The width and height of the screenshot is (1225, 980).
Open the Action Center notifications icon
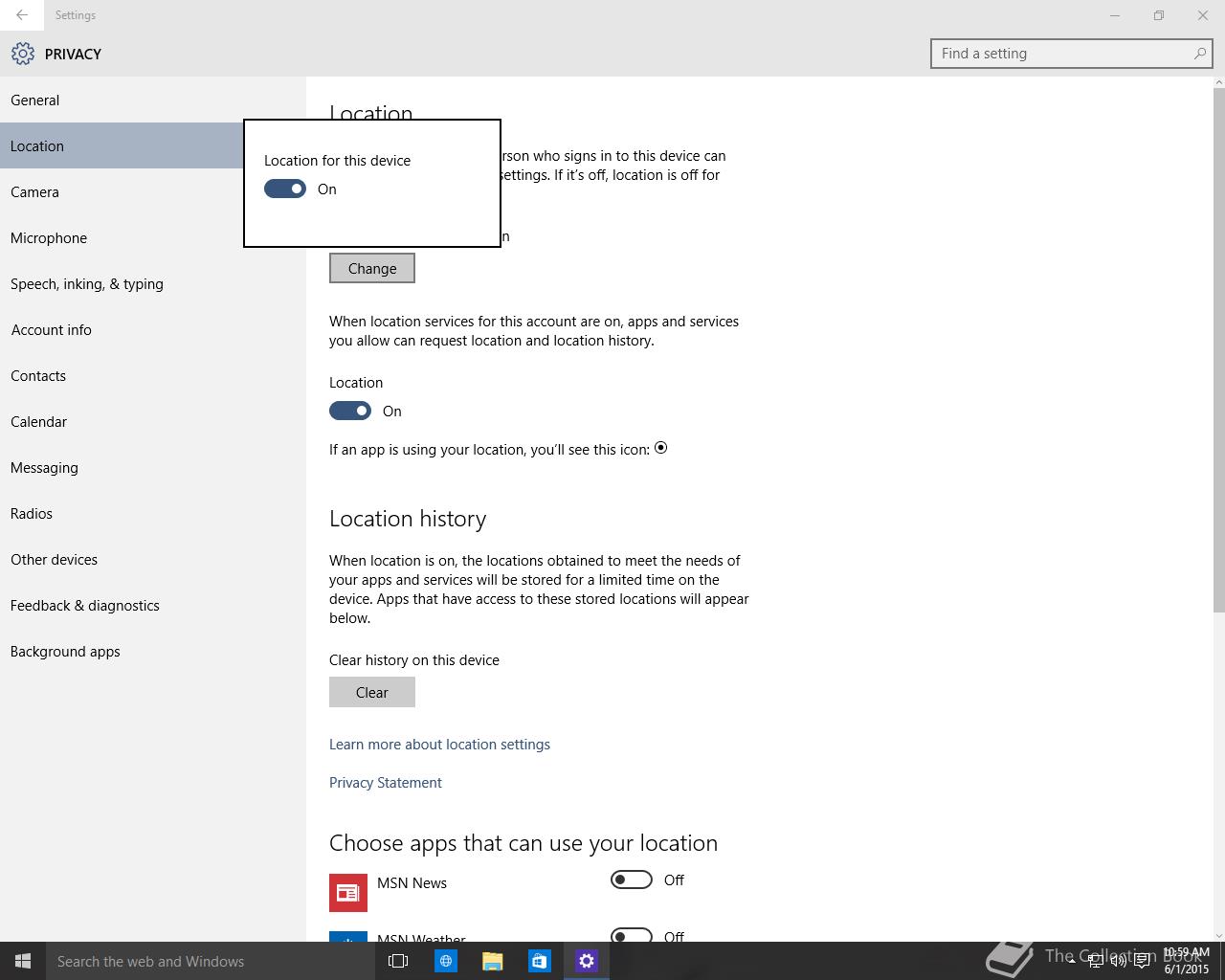tap(1142, 961)
